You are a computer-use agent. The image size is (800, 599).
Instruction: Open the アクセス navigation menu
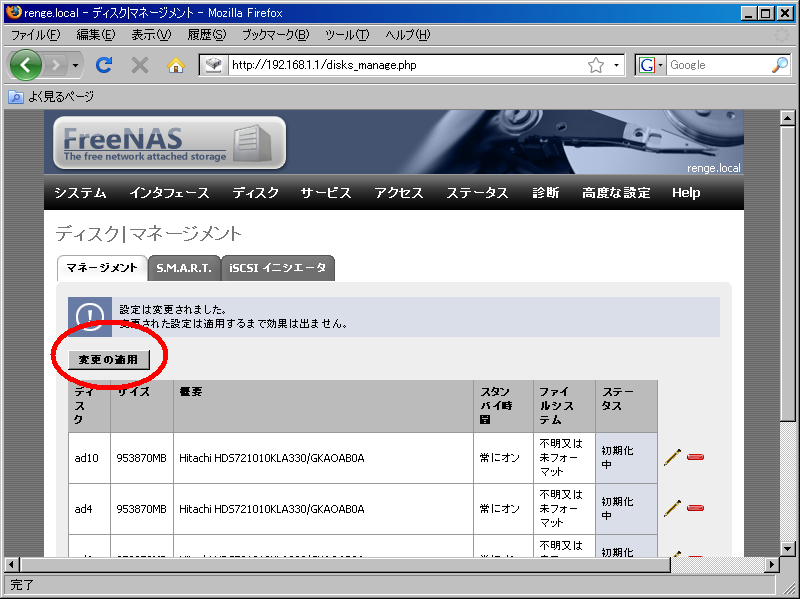tap(399, 193)
